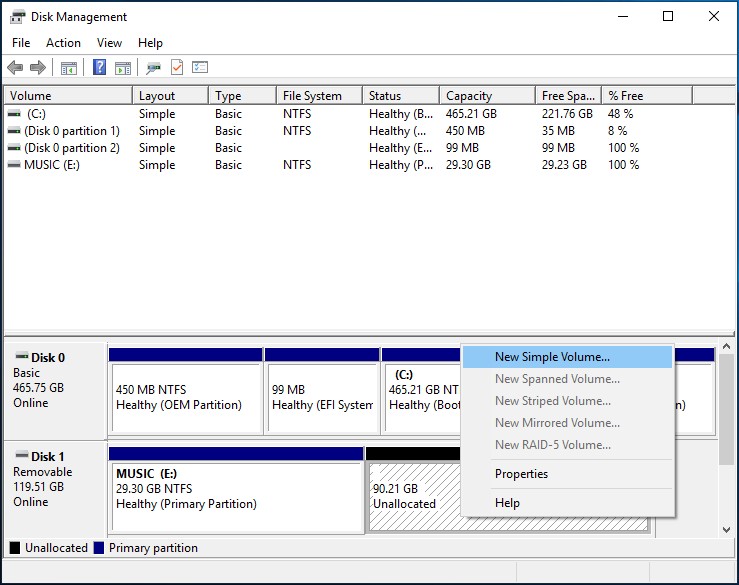Click the 48 % free cell
Image resolution: width=739 pixels, height=585 pixels.
coord(620,114)
